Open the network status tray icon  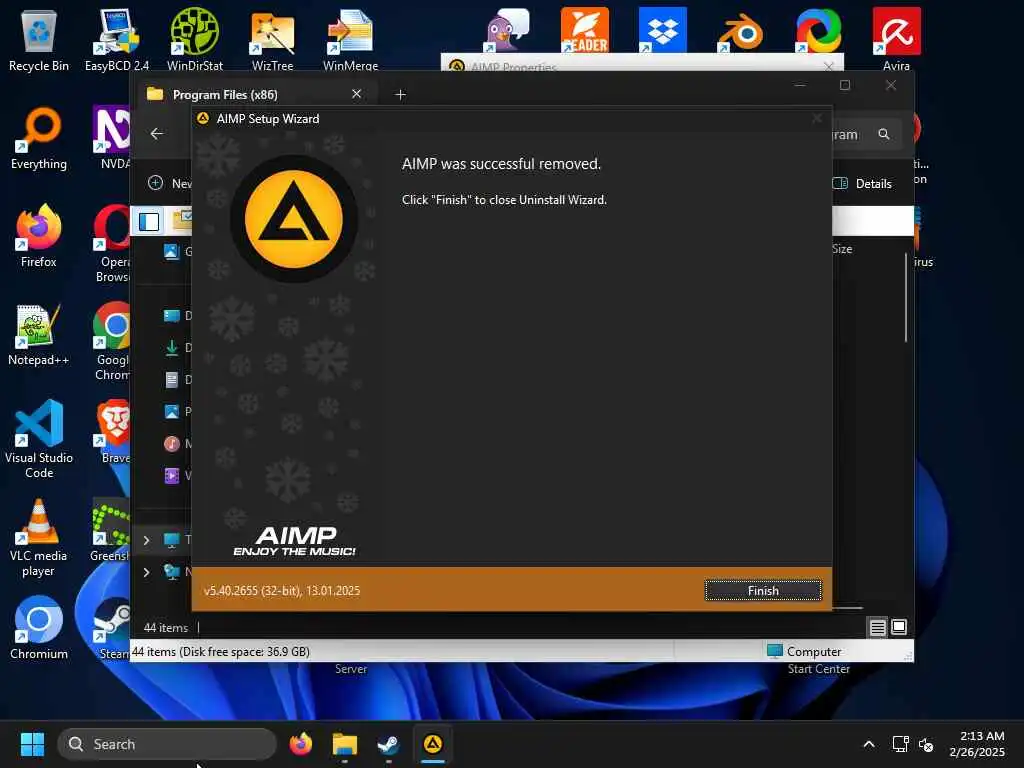click(x=901, y=744)
